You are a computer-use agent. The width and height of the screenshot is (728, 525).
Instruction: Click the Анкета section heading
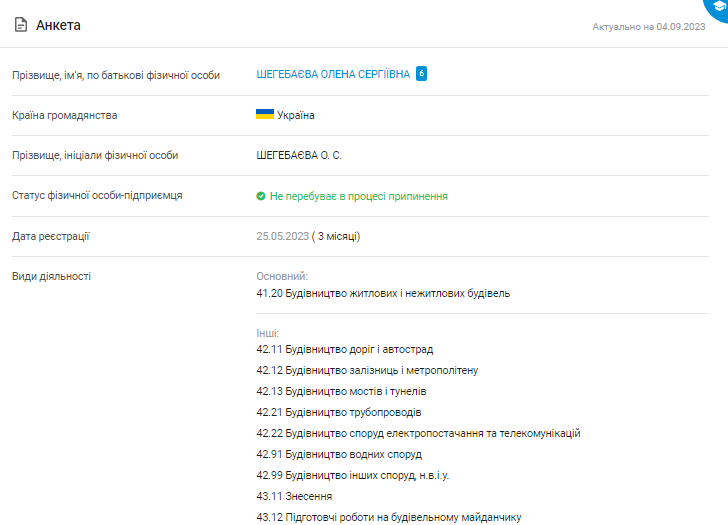[58, 25]
